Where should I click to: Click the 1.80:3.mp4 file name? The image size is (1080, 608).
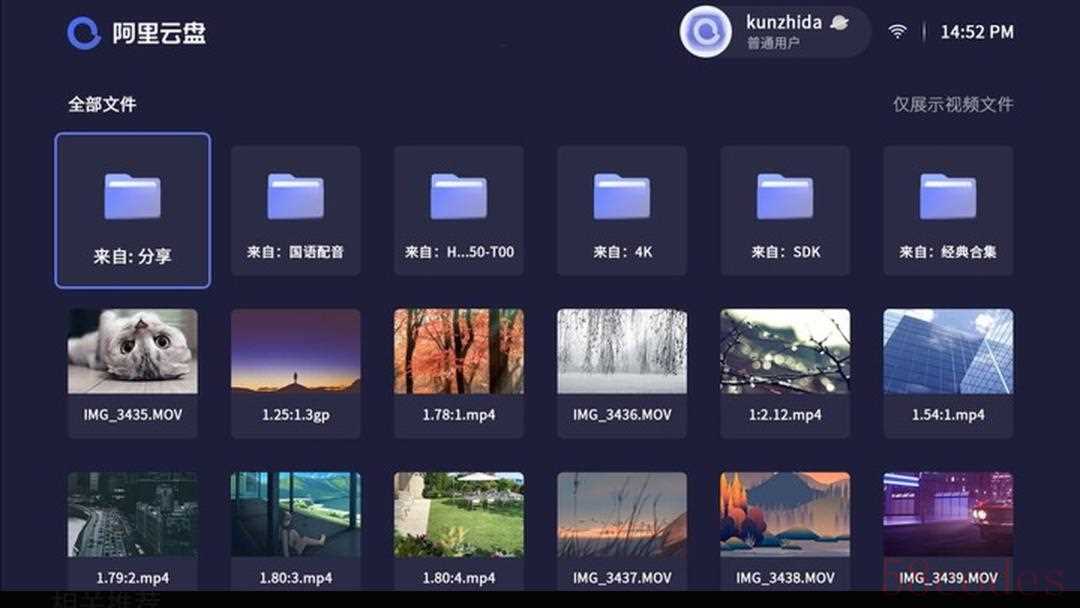pos(295,578)
